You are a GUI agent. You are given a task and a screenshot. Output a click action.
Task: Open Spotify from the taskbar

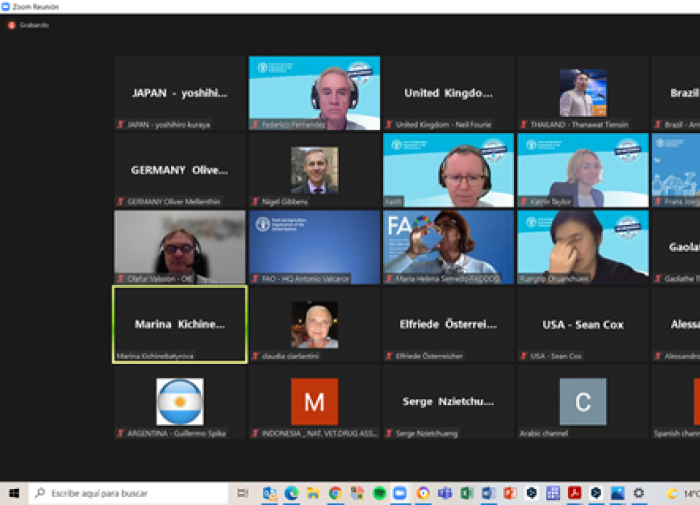tap(379, 493)
